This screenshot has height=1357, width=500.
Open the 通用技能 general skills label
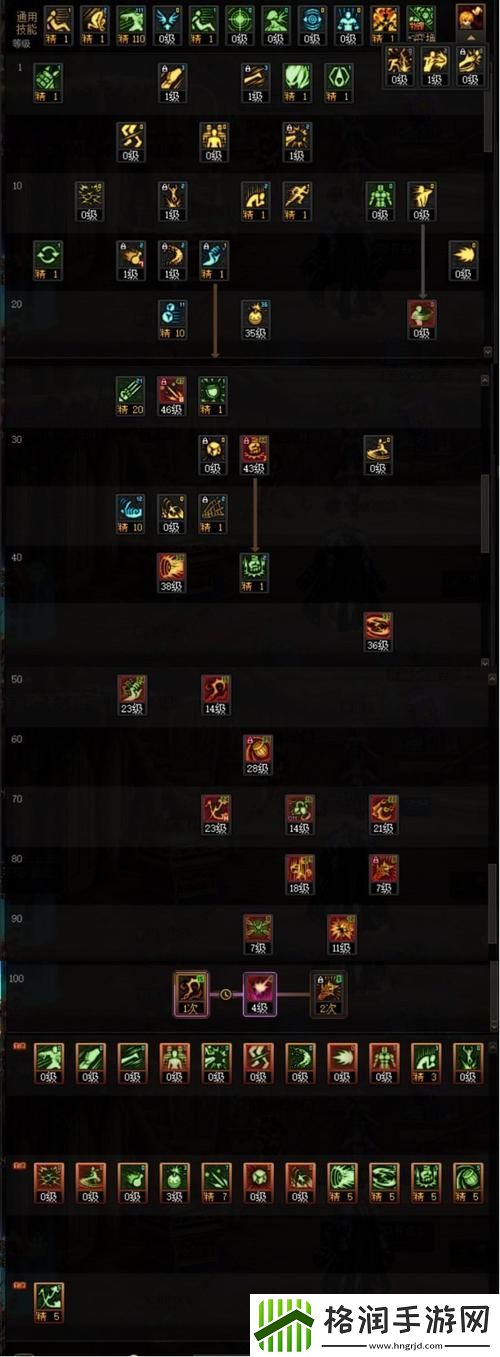(25, 25)
